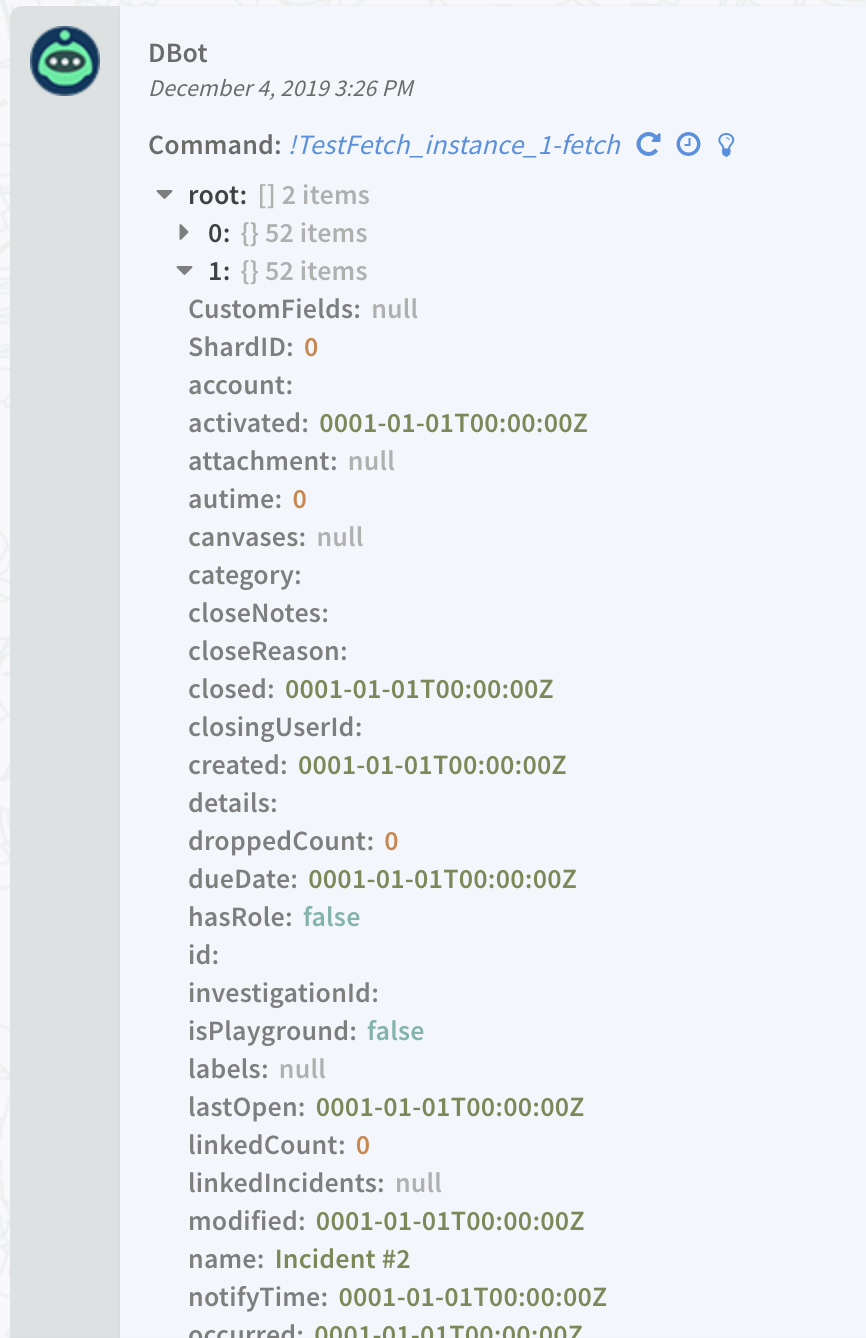Image resolution: width=866 pixels, height=1338 pixels.
Task: Click the December 4, 2019 timestamp
Action: 281,88
